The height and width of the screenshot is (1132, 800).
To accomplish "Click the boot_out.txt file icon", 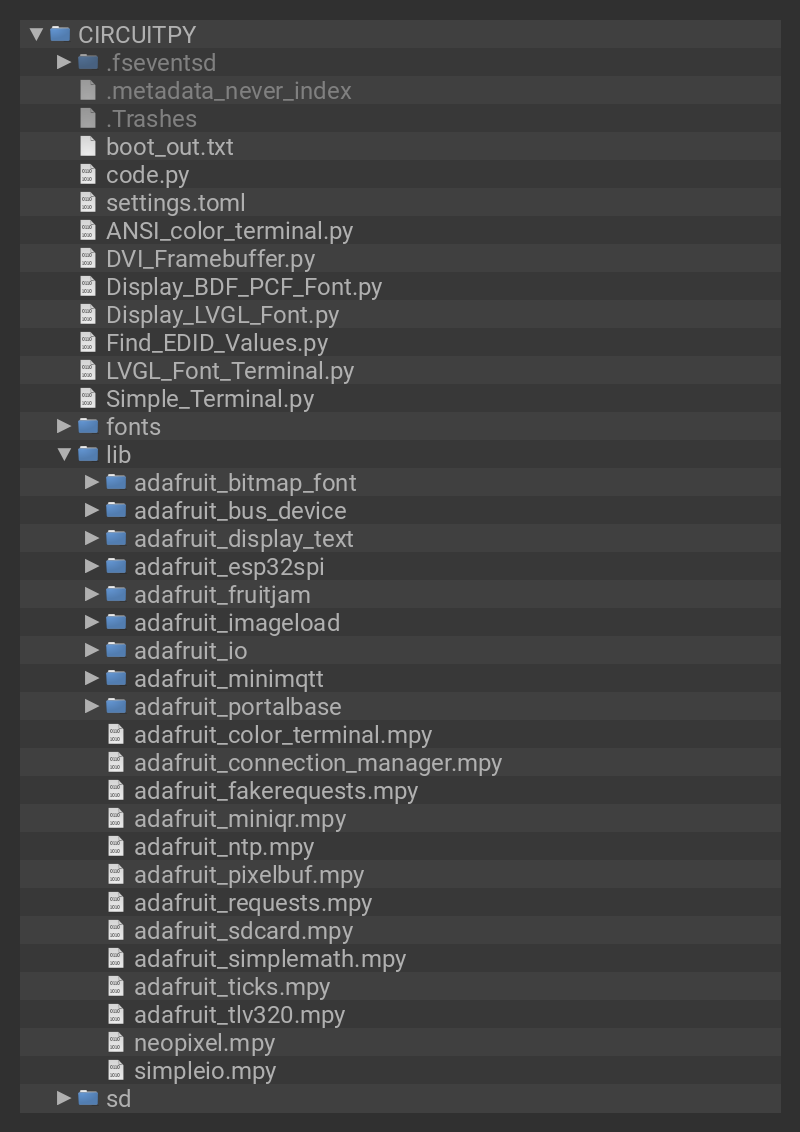I will pos(88,146).
